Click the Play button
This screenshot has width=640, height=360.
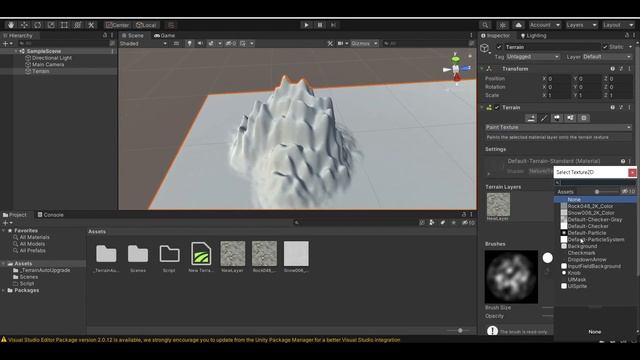306,25
